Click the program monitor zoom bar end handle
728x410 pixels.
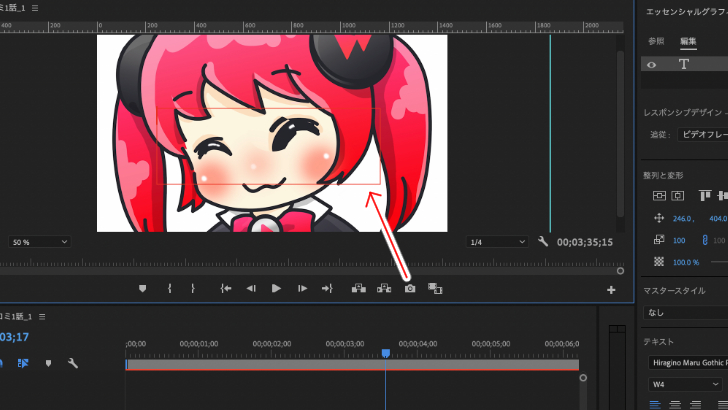tap(620, 271)
